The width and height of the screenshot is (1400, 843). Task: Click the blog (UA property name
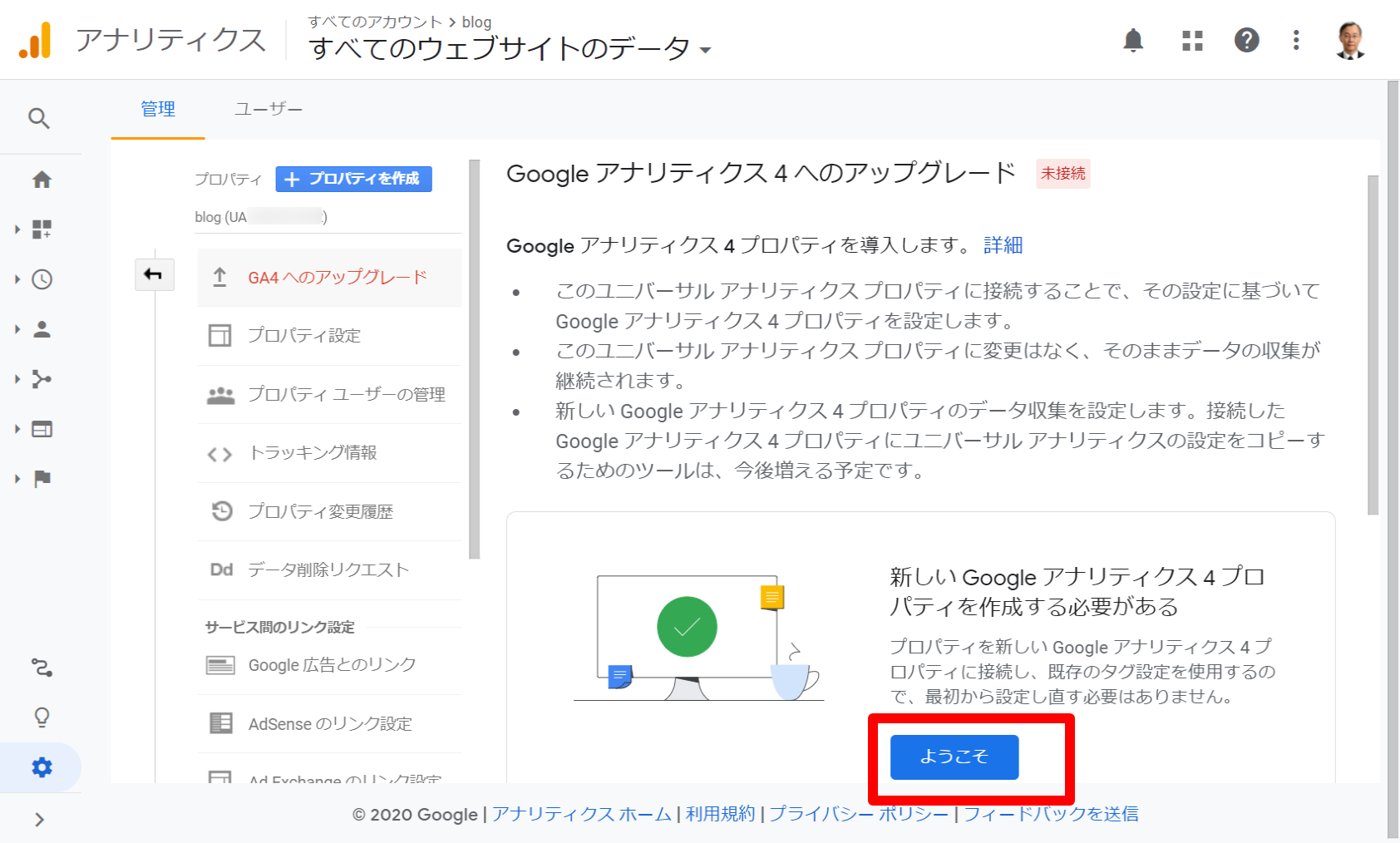[x=261, y=217]
